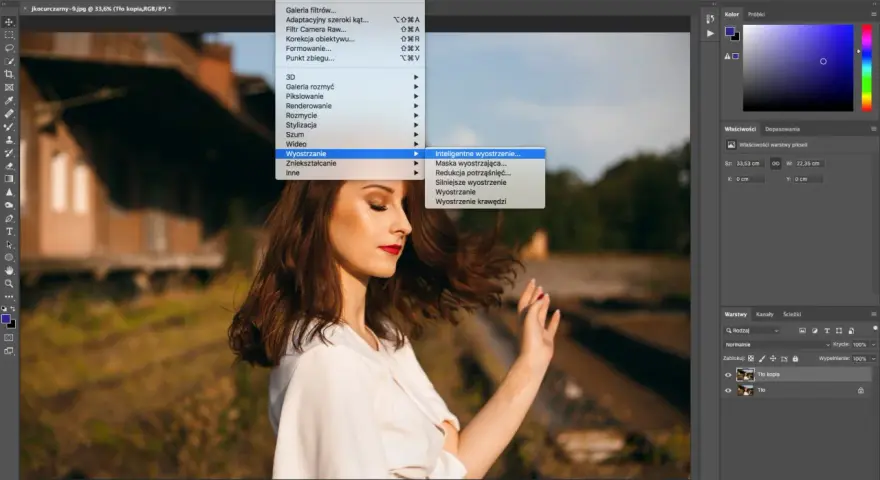Open Filtr Camera Raw menu item
The image size is (880, 480).
coord(350,29)
